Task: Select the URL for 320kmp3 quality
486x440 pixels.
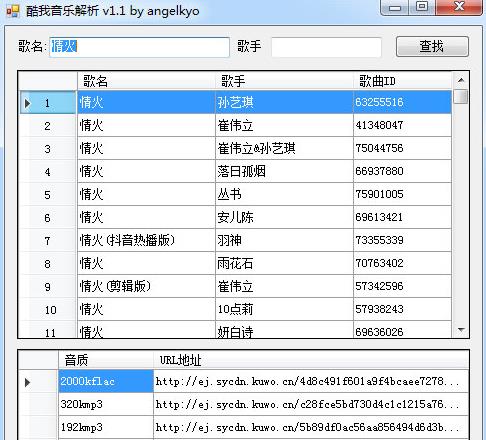Action: click(x=311, y=404)
